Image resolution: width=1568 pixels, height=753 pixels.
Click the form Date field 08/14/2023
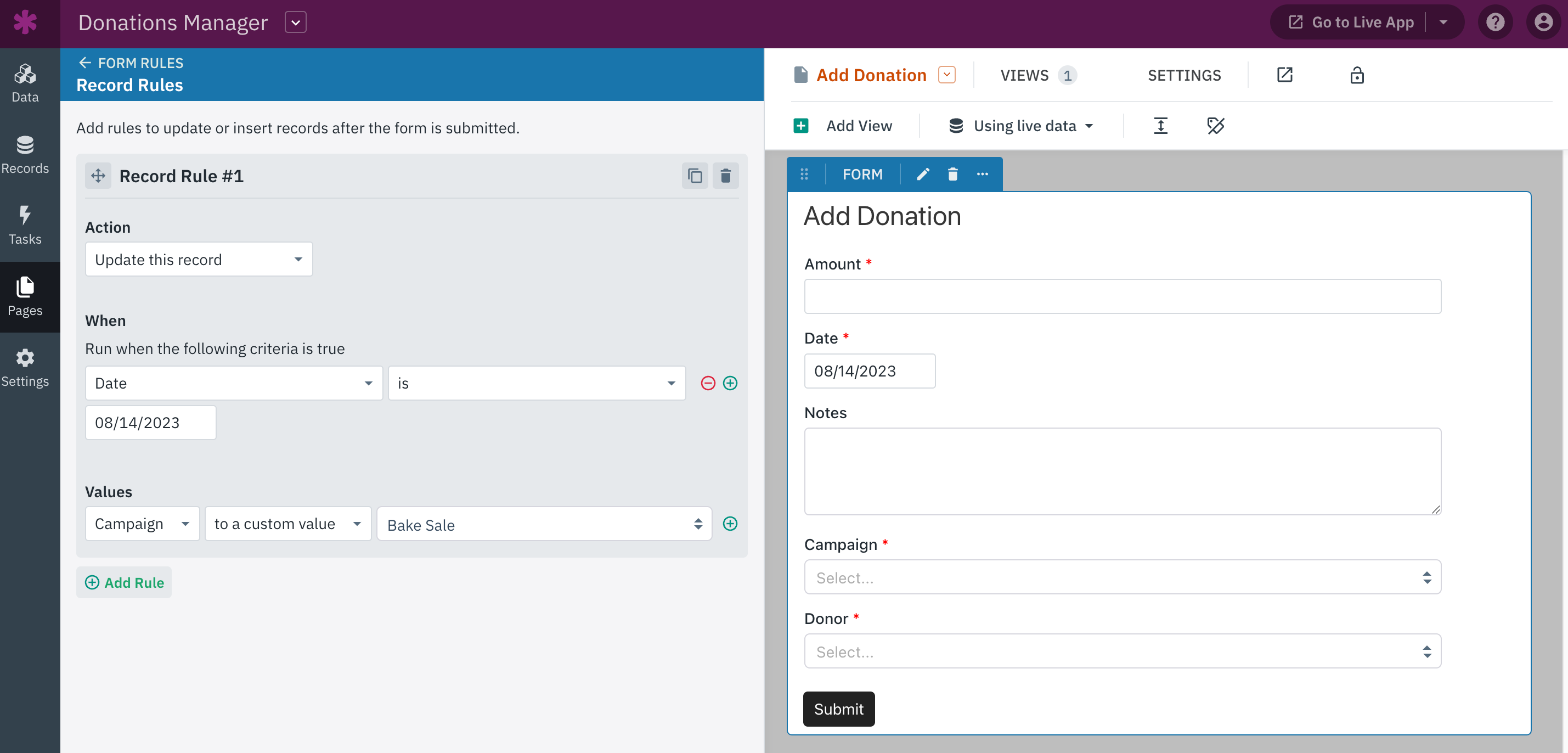tap(870, 370)
